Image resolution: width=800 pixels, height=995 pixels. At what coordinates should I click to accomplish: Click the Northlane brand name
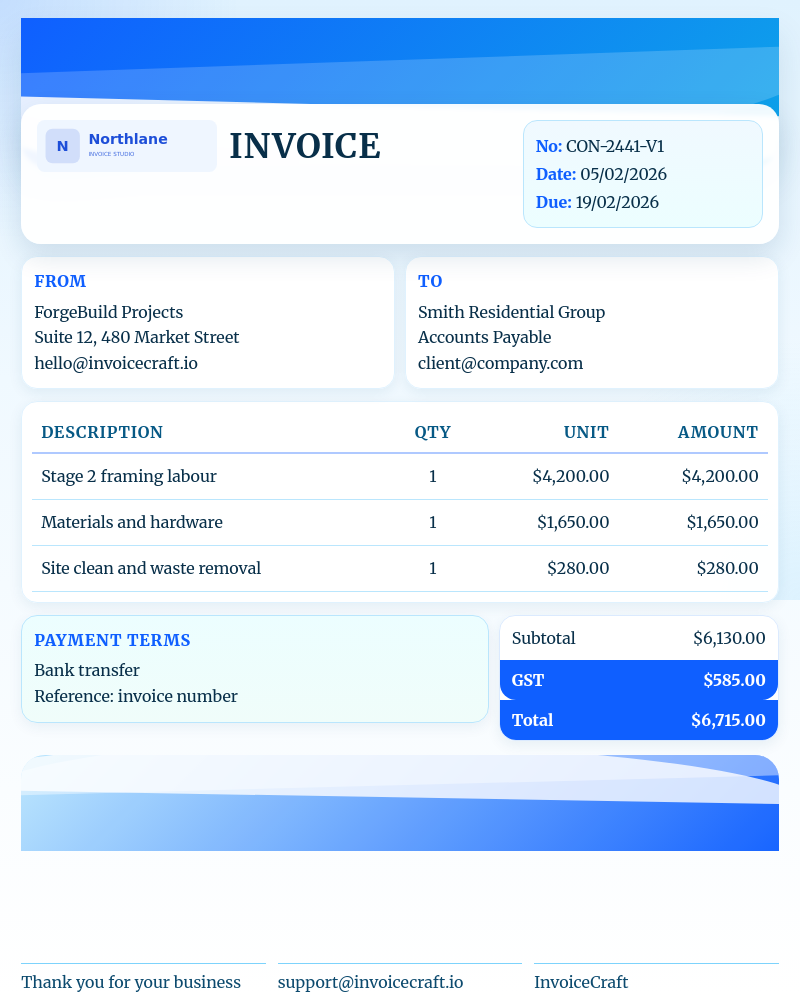(128, 139)
